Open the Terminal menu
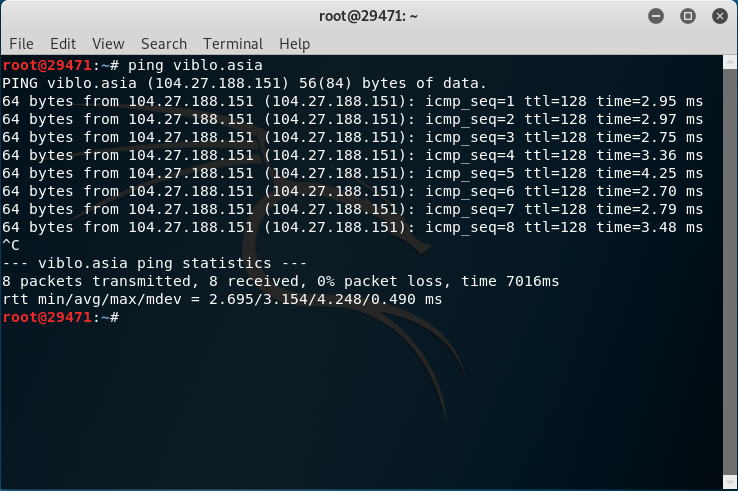The height and width of the screenshot is (491, 738). coord(233,44)
